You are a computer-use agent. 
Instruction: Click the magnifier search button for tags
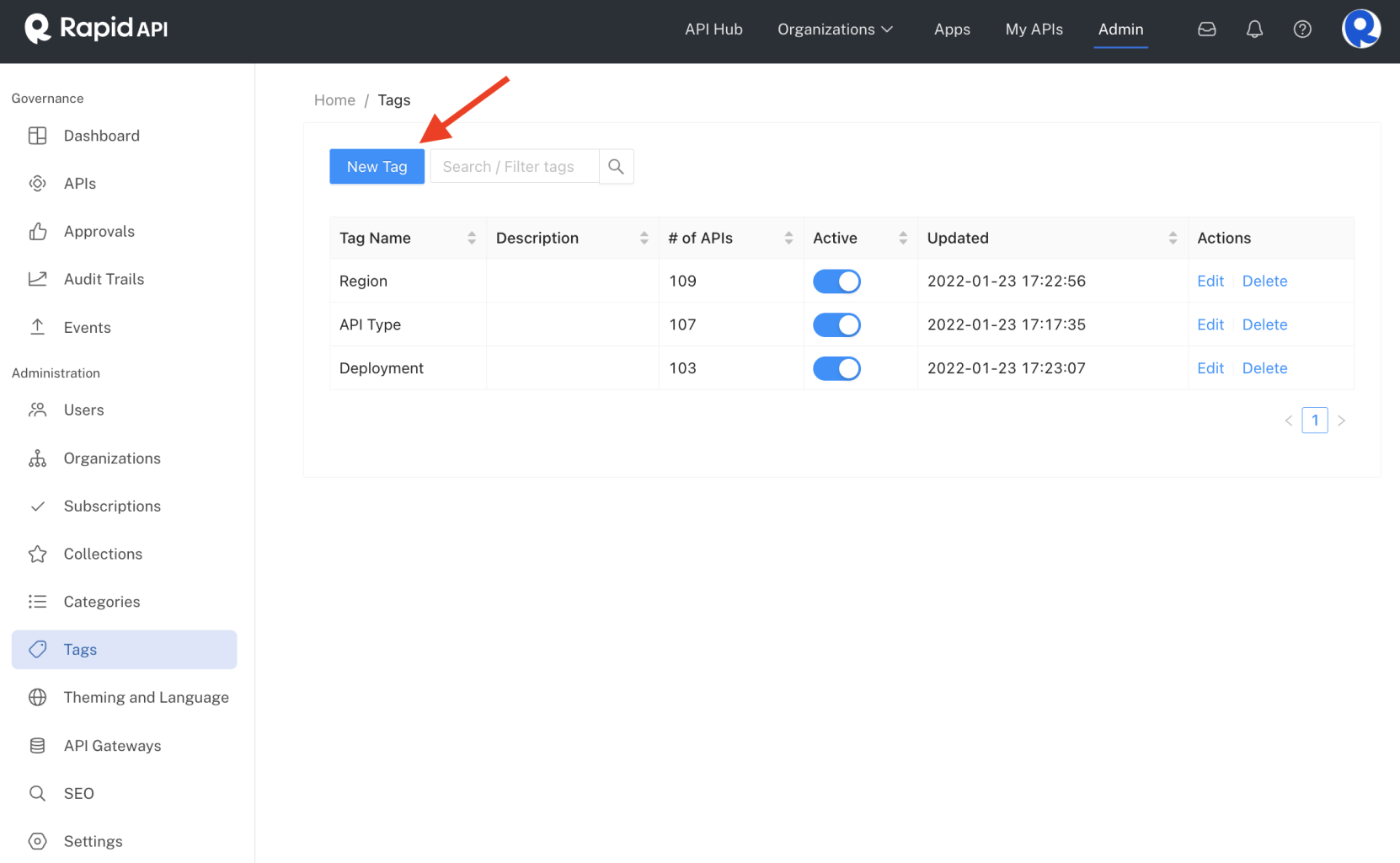point(616,167)
